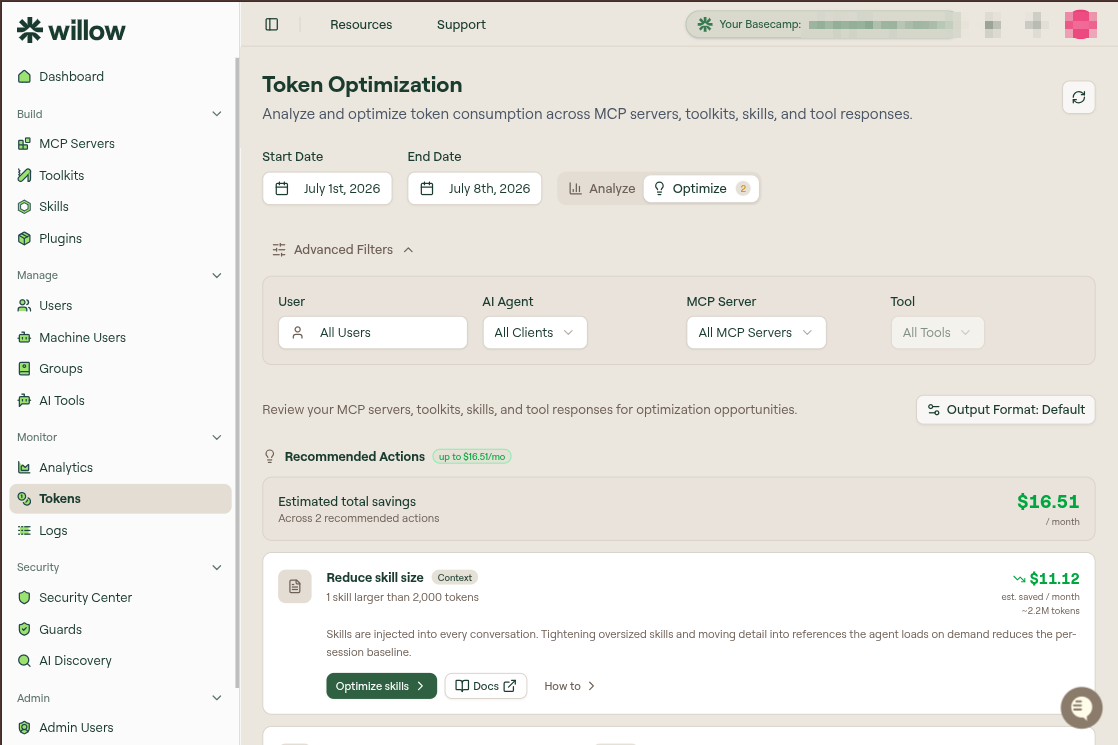Open the Support menu

(461, 24)
